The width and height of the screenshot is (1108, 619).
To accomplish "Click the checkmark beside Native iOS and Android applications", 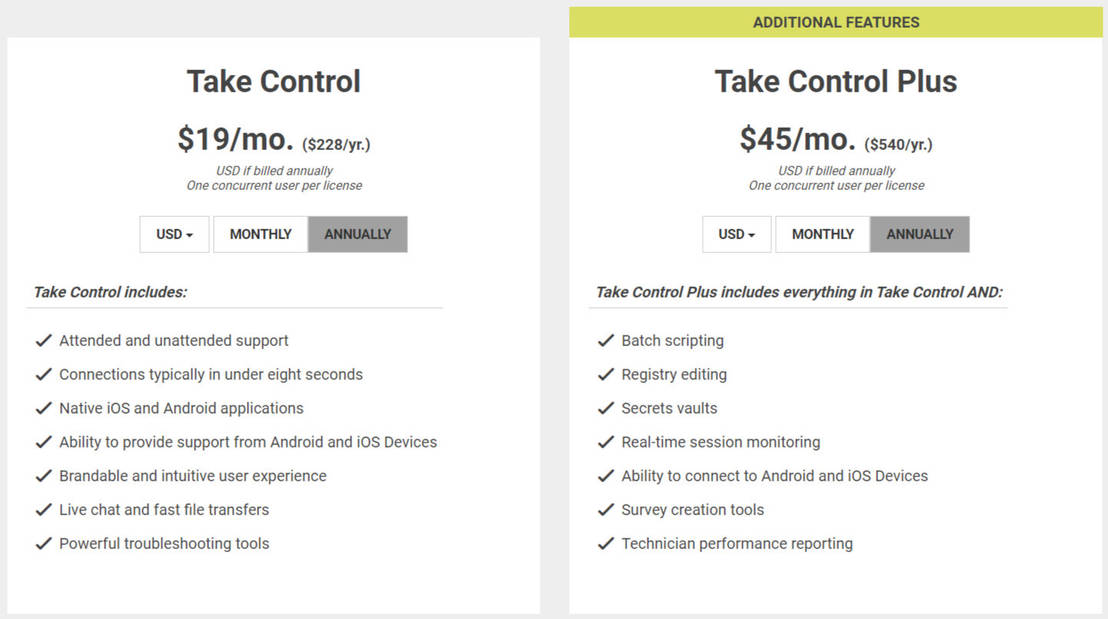I will click(44, 408).
